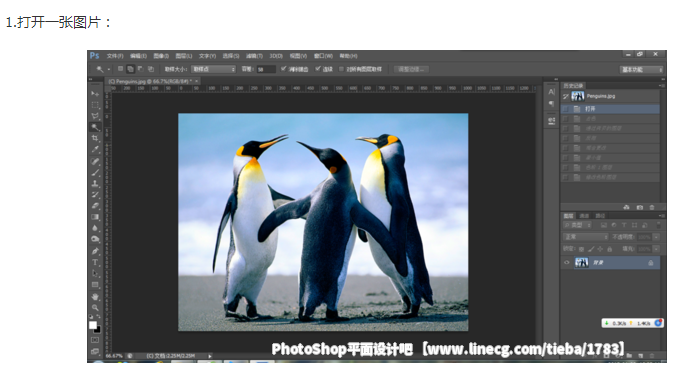680x368 pixels.
Task: Toggle lock position icon in Layers
Action: pos(600,249)
